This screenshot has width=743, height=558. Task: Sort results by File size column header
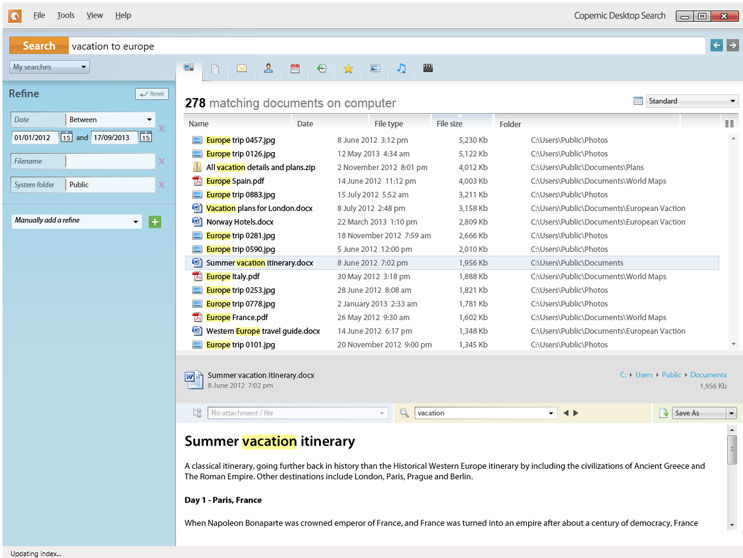[x=449, y=124]
